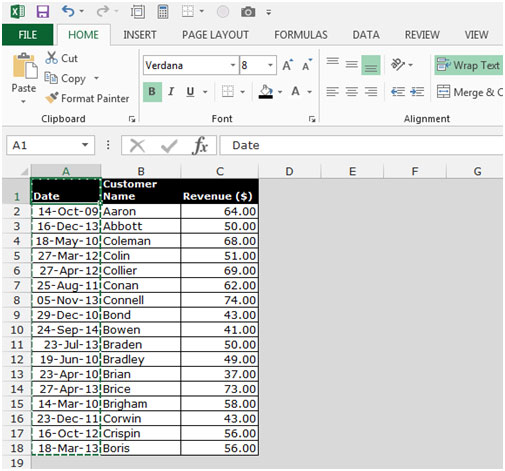Click the Fill Color paint bucket
The width and height of the screenshot is (505, 471).
click(x=266, y=92)
